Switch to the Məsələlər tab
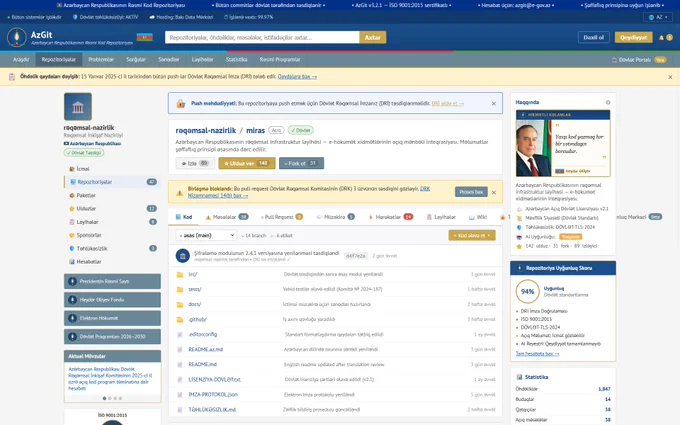 tap(226, 217)
